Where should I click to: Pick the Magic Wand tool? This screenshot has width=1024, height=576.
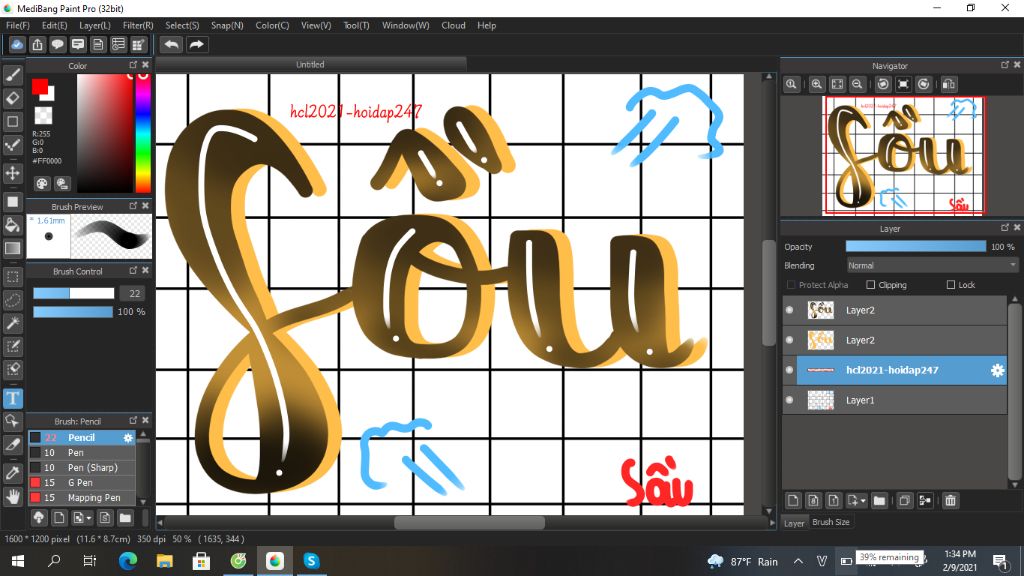point(12,323)
